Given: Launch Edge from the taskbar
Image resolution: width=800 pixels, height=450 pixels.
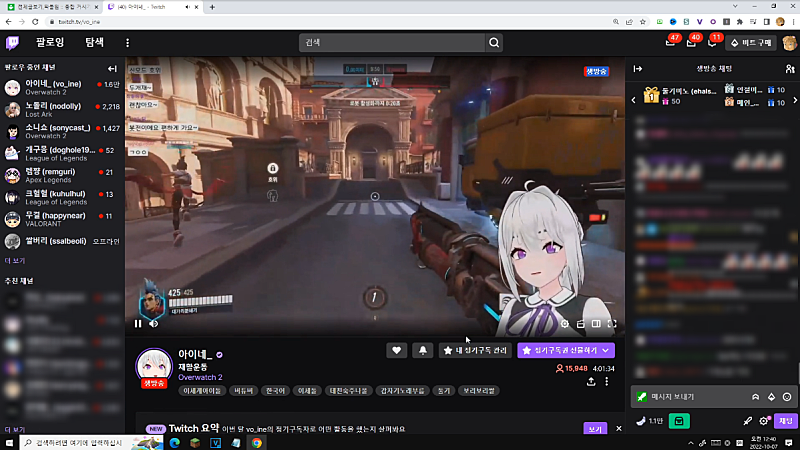Looking at the screenshot, I should tap(174, 443).
